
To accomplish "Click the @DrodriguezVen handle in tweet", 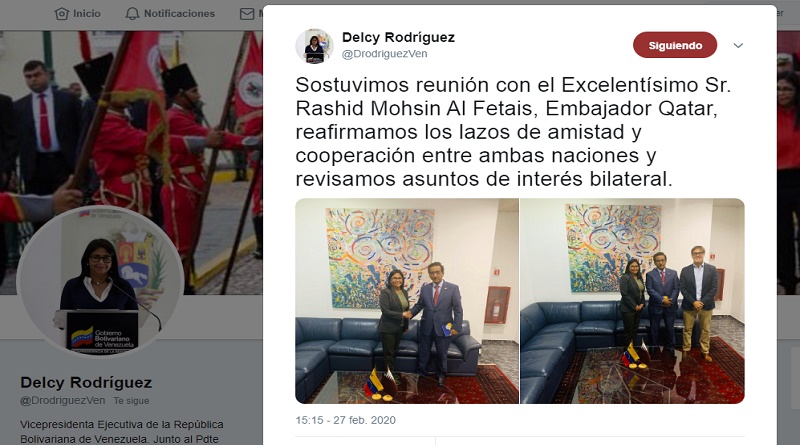I will pos(384,54).
